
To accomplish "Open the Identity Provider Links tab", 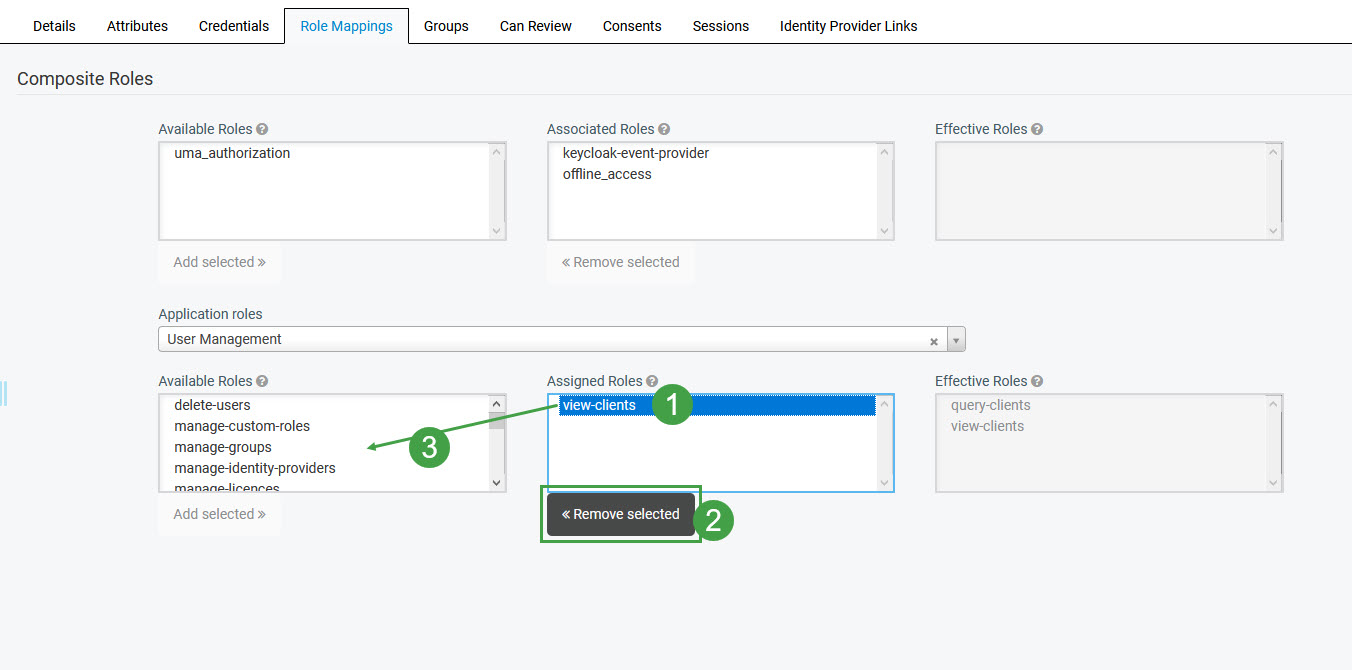I will [848, 26].
